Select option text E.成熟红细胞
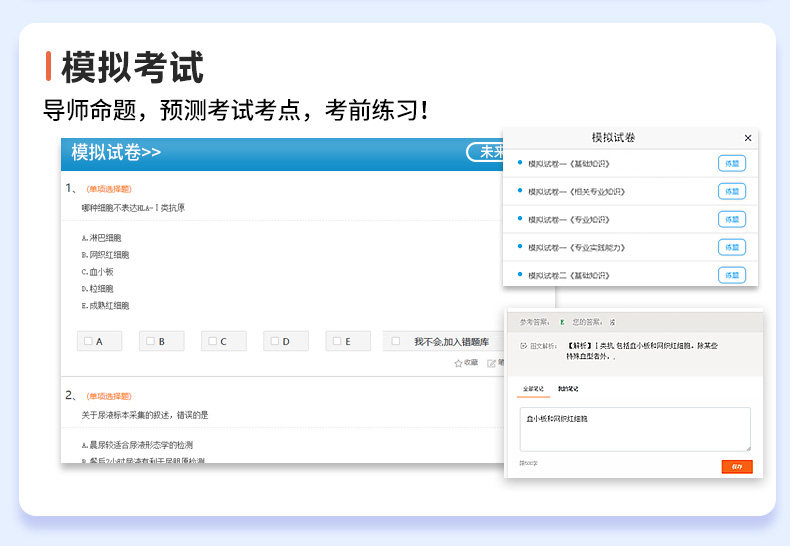Image resolution: width=790 pixels, height=546 pixels. (105, 306)
